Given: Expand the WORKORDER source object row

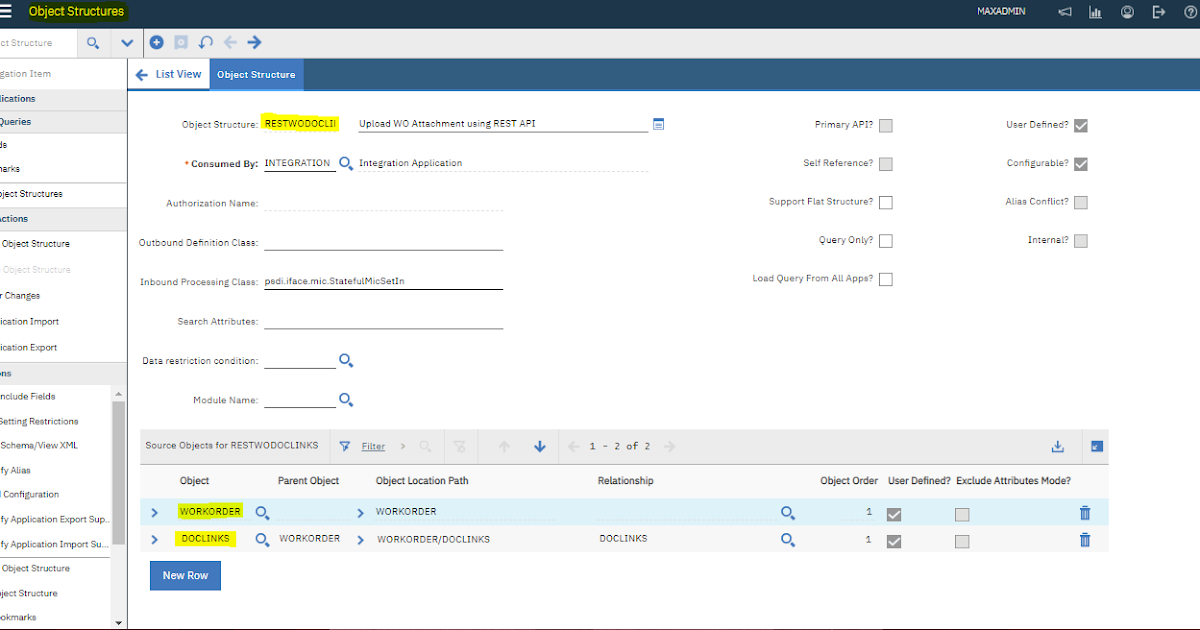Looking at the screenshot, I should (x=154, y=512).
